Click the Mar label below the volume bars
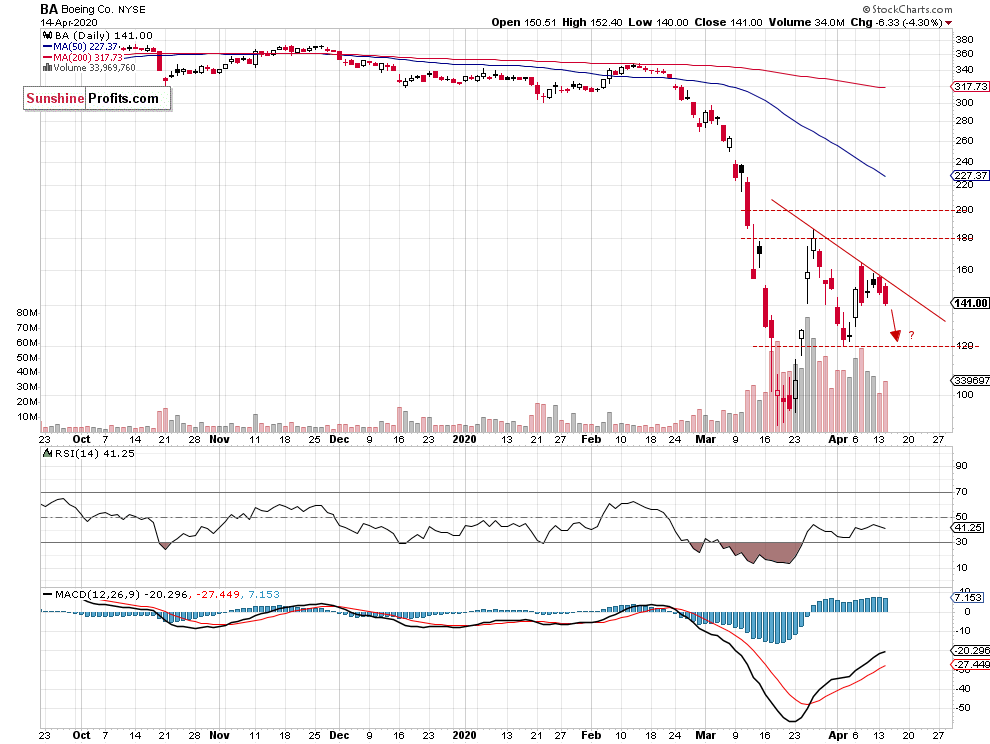The image size is (990, 744). 705,439
